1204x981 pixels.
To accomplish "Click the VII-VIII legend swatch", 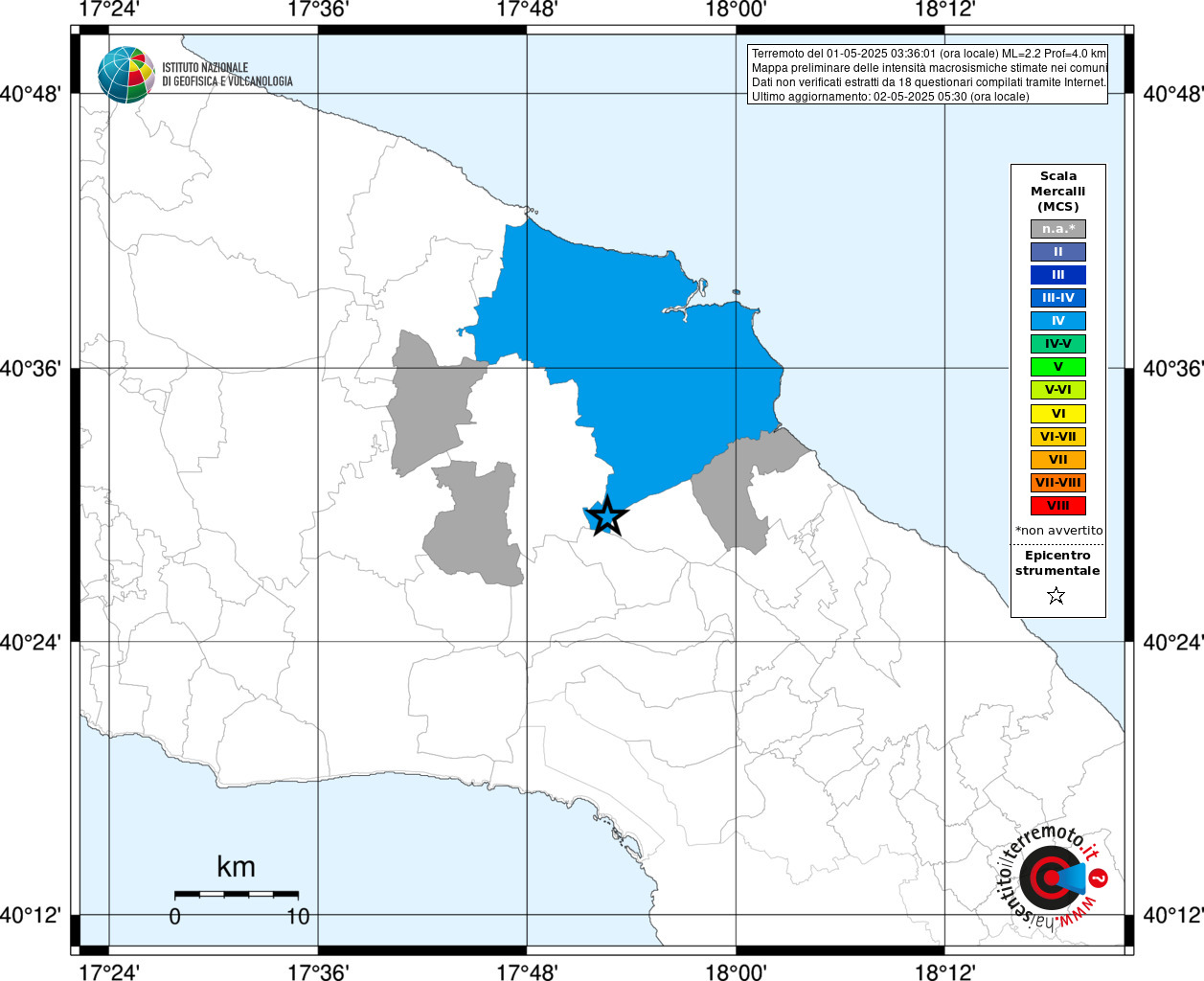I will point(1058,483).
